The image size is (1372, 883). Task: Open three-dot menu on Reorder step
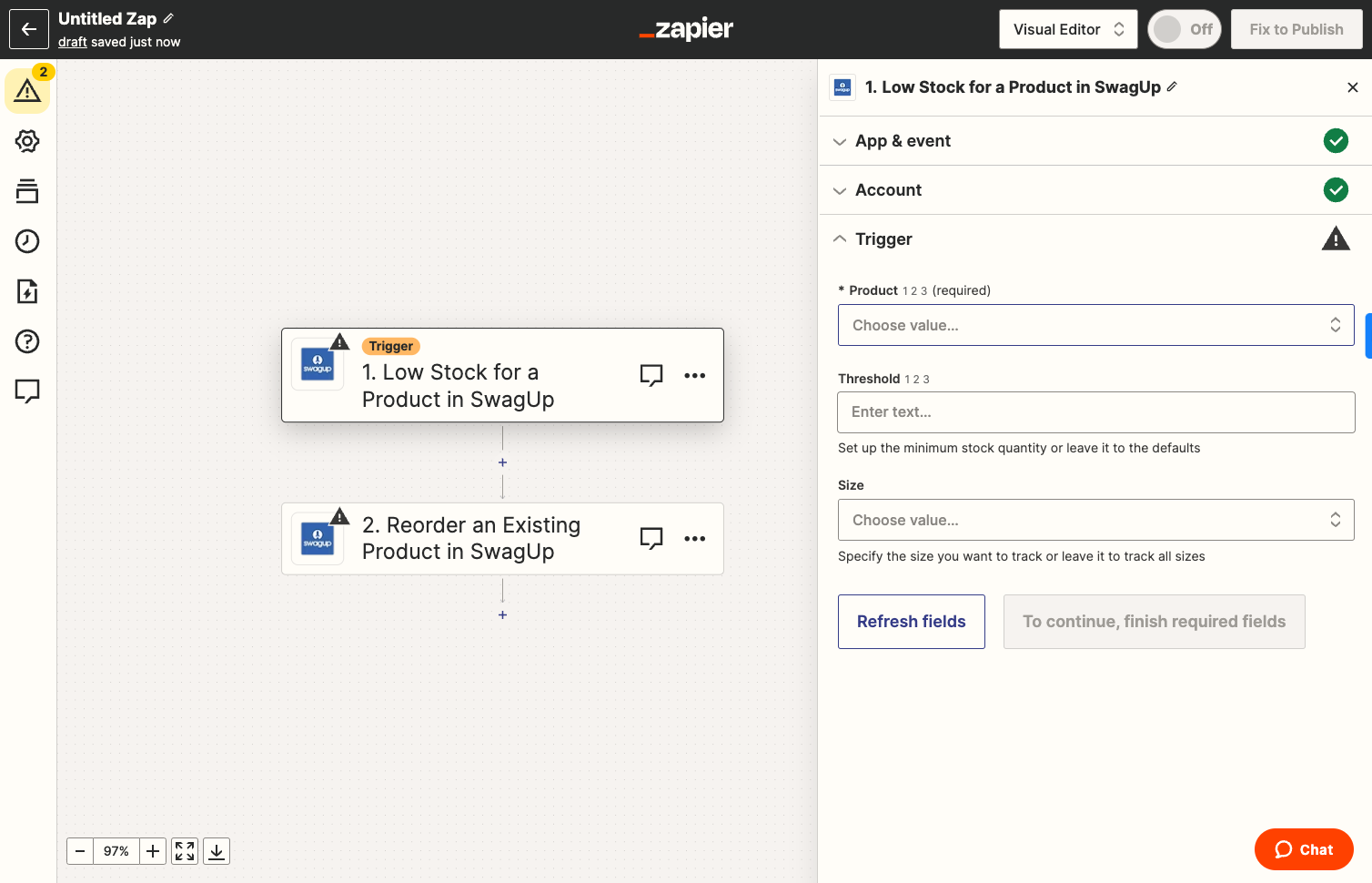[x=695, y=538]
